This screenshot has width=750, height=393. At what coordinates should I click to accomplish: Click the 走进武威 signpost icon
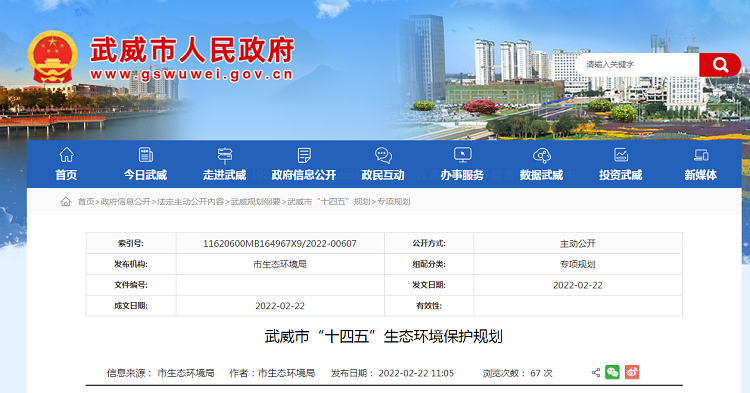[x=225, y=155]
